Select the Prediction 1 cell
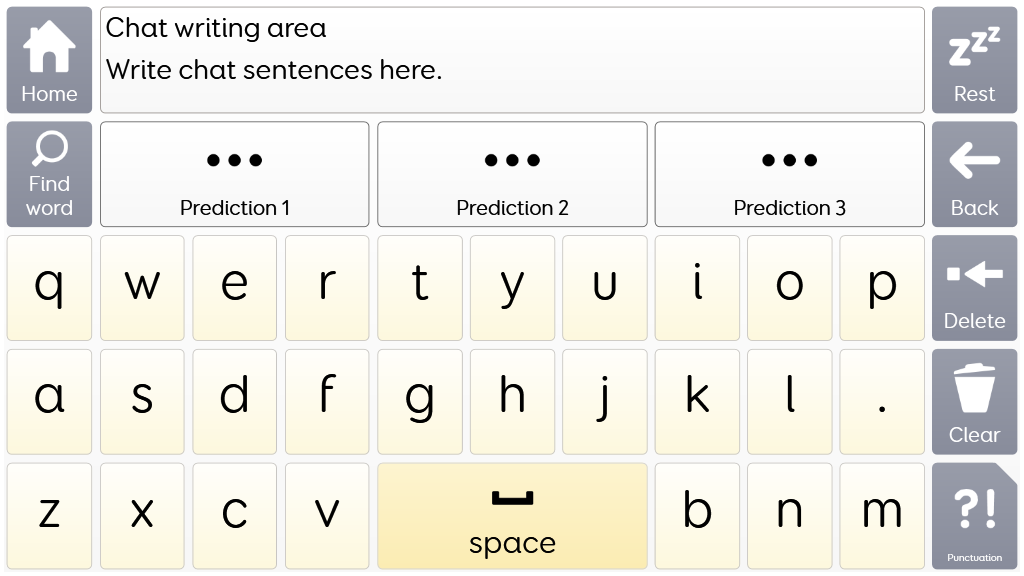The width and height of the screenshot is (1024, 576). [234, 174]
